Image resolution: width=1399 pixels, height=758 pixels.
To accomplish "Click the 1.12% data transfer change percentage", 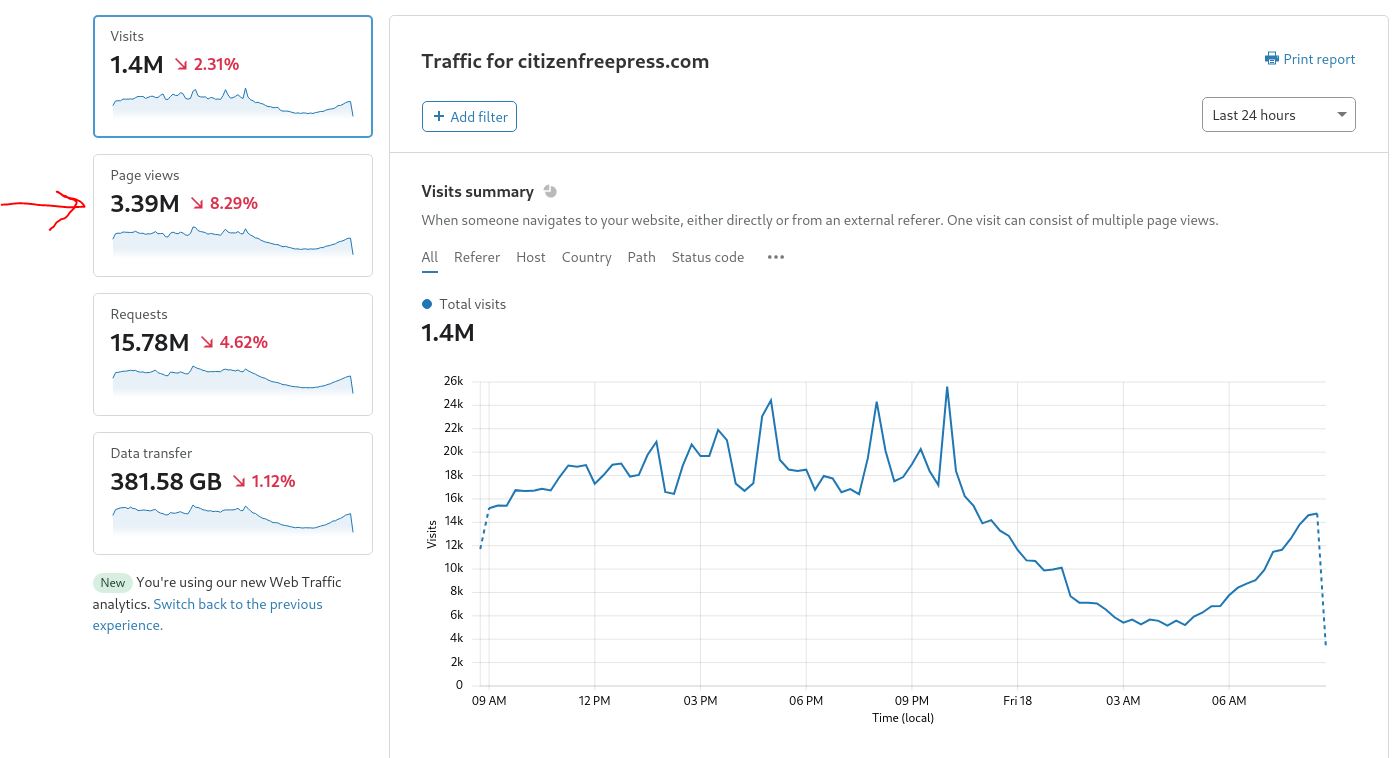I will pos(273,481).
